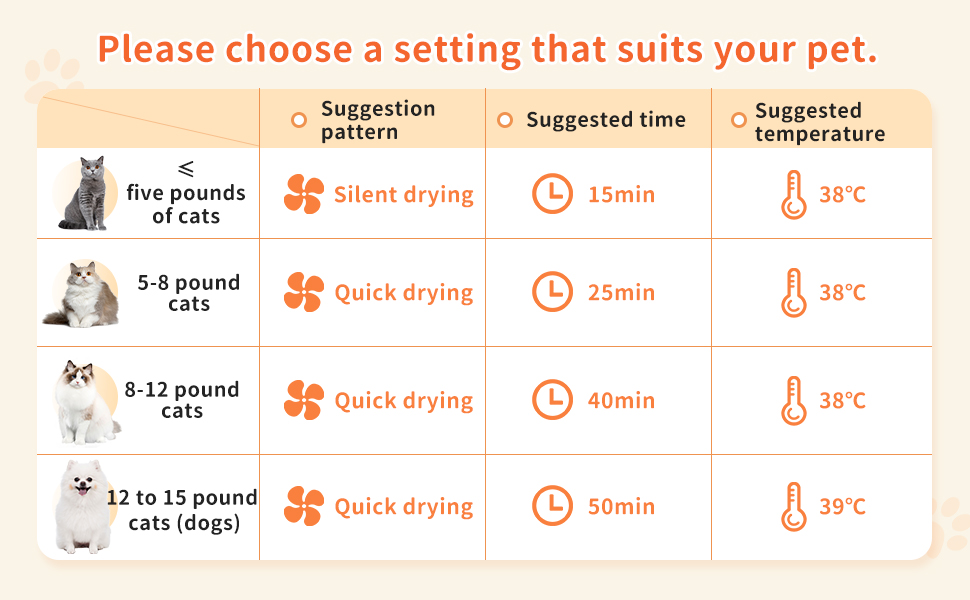Click the clock icon next to 40min

552,400
